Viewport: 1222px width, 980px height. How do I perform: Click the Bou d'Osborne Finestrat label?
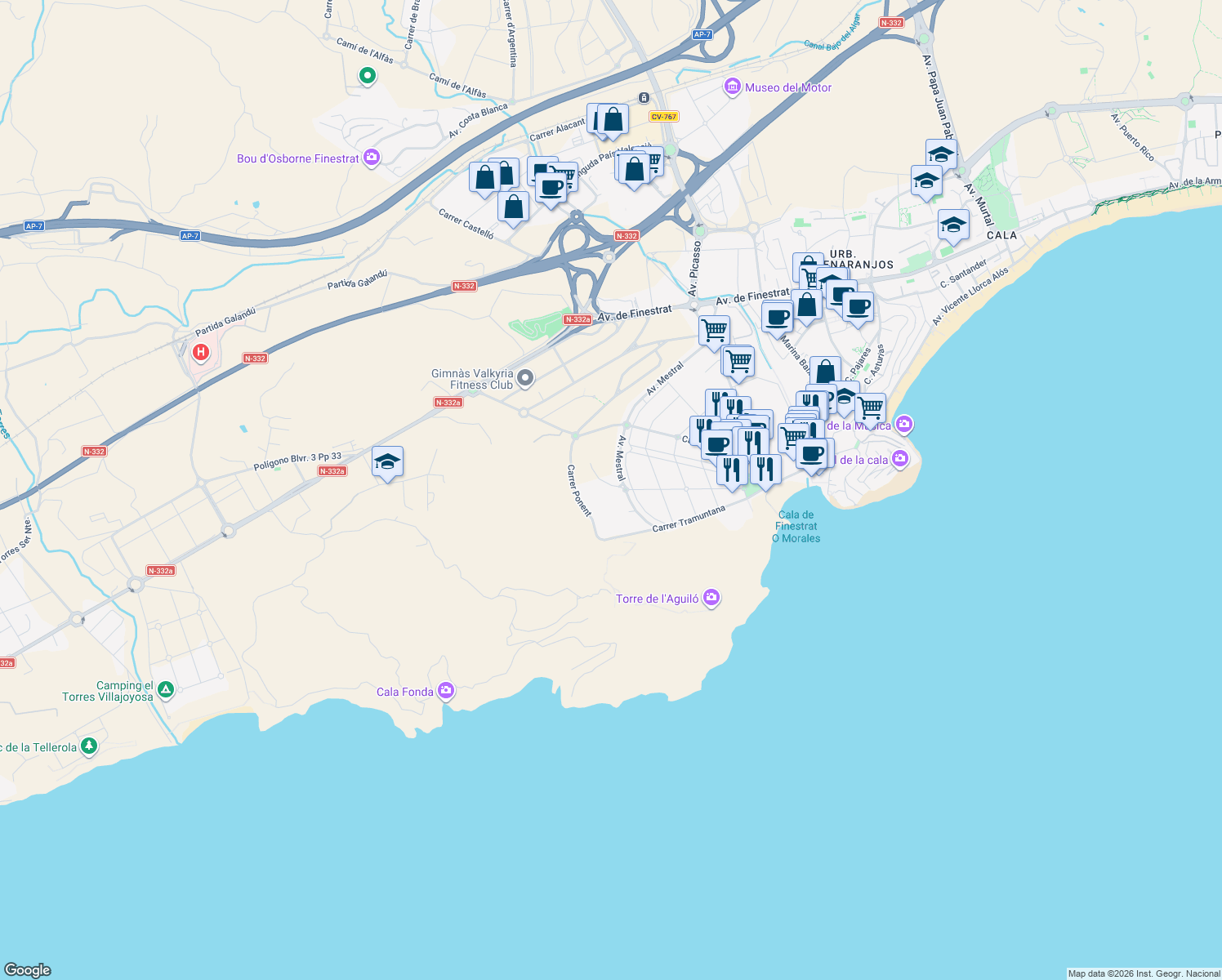[x=298, y=158]
